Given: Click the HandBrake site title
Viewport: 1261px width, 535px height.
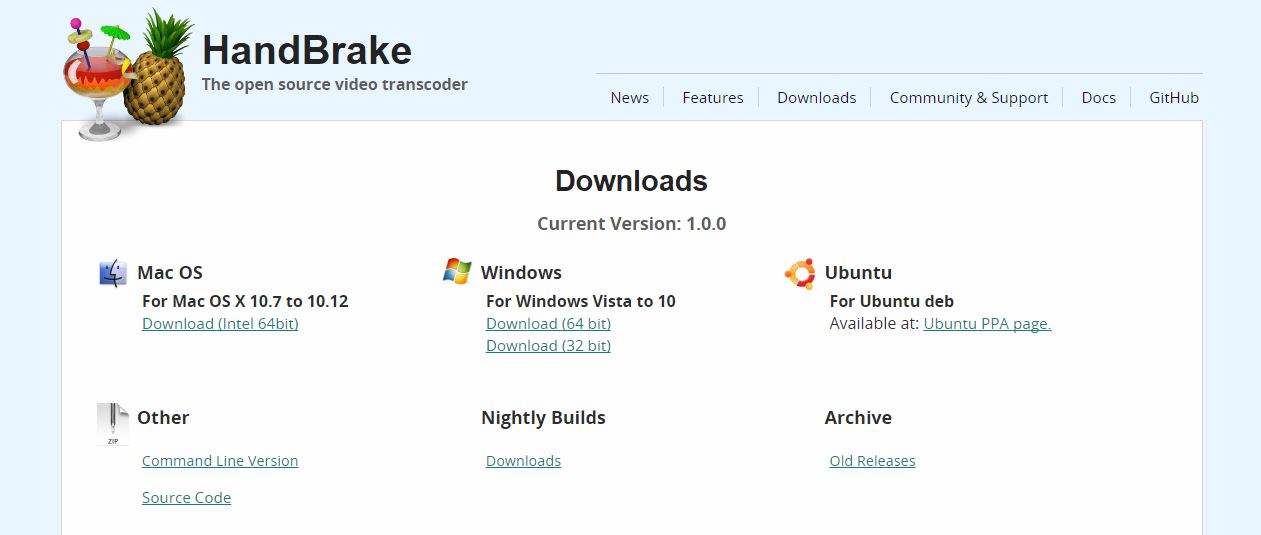Looking at the screenshot, I should 307,51.
